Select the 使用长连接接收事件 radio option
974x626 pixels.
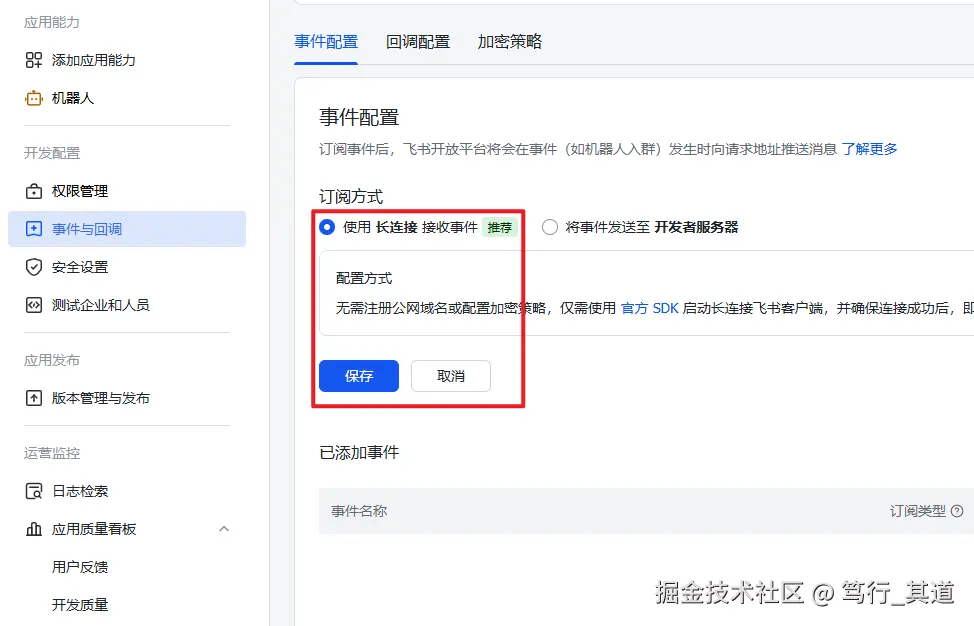coord(326,227)
